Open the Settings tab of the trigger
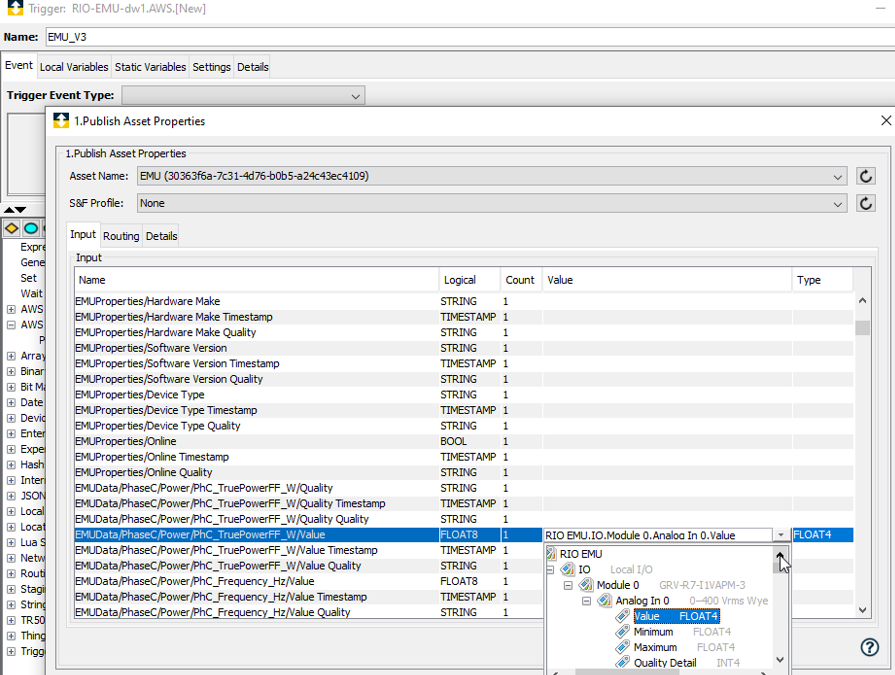This screenshot has width=895, height=675. pyautogui.click(x=211, y=67)
